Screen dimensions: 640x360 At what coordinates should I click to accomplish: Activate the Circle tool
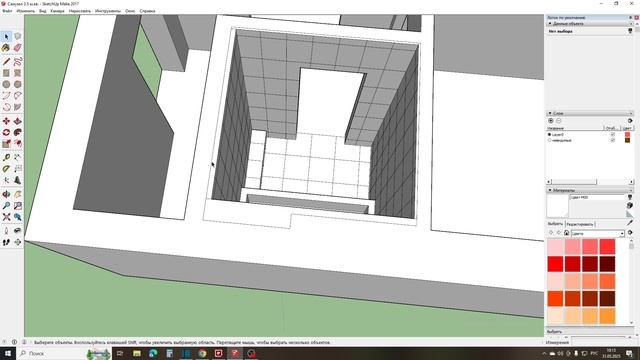(6, 84)
